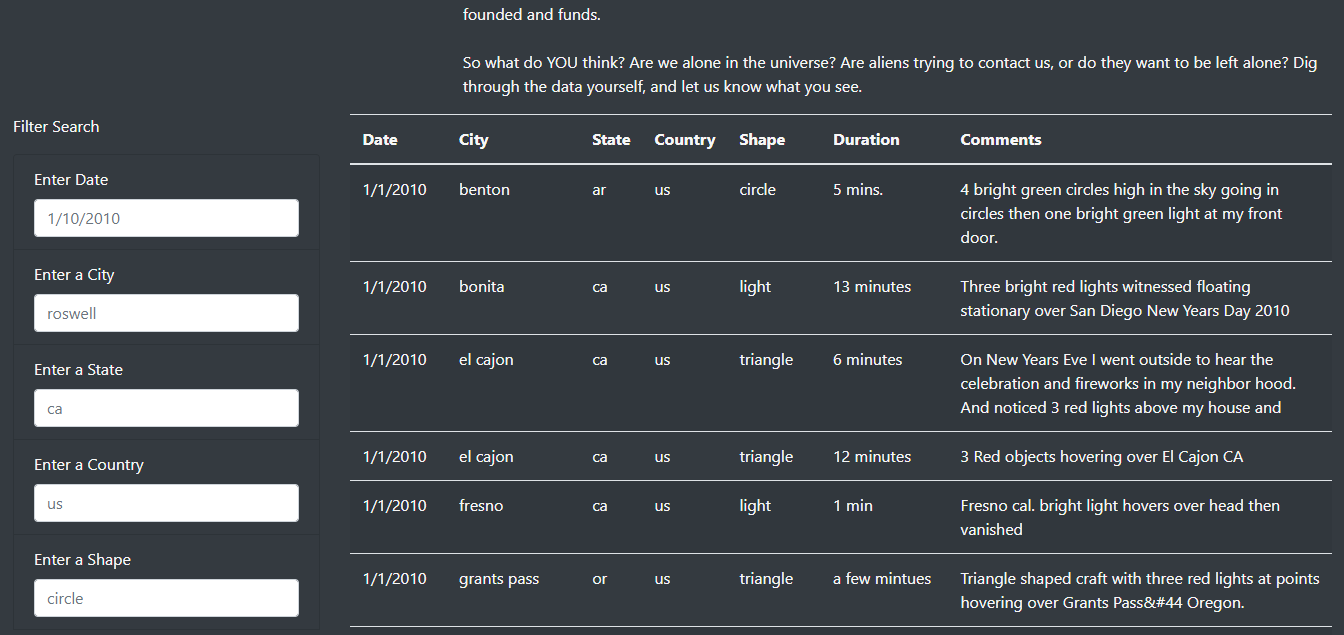The image size is (1344, 635).
Task: Click the Comments column header
Action: coord(1001,139)
